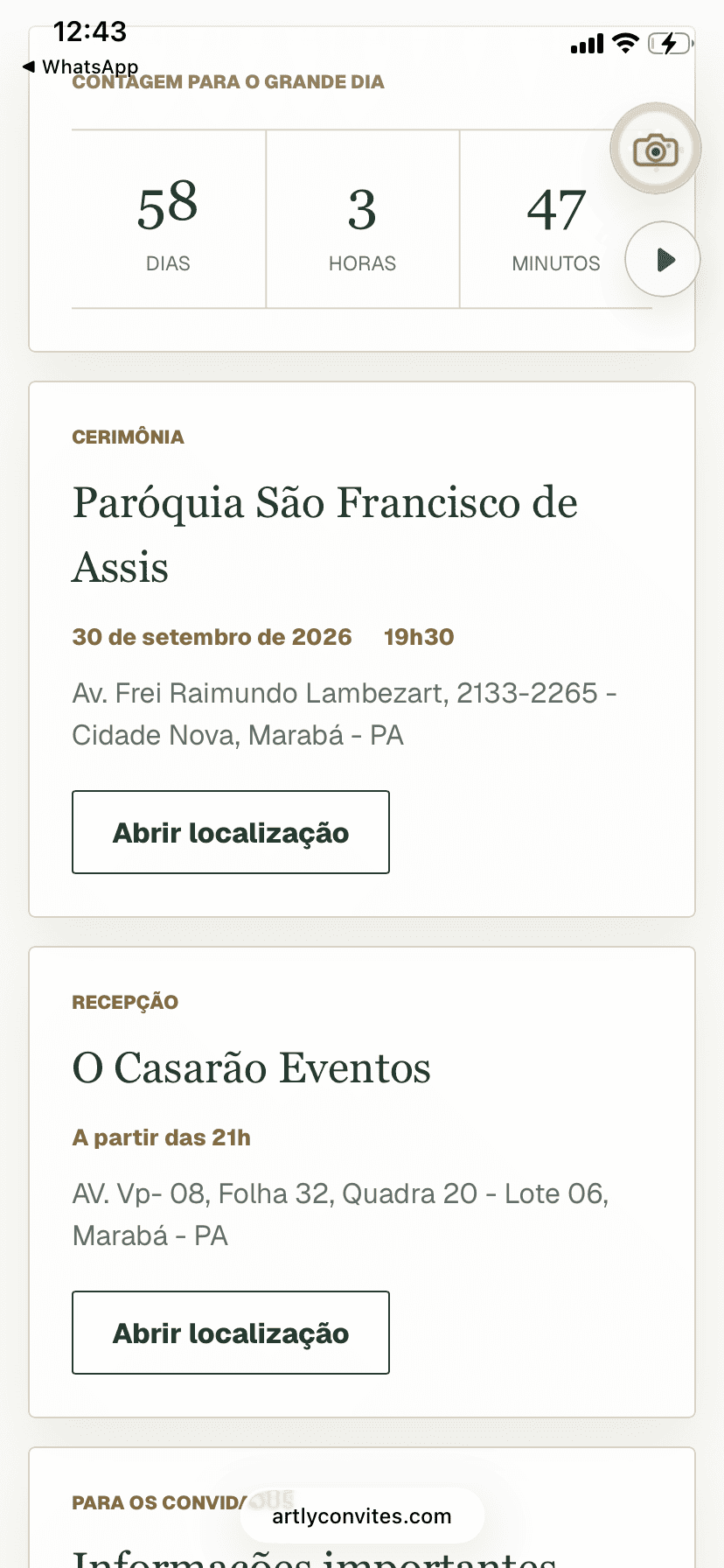Tap the floating camera icon button
The image size is (724, 1568).
(656, 149)
